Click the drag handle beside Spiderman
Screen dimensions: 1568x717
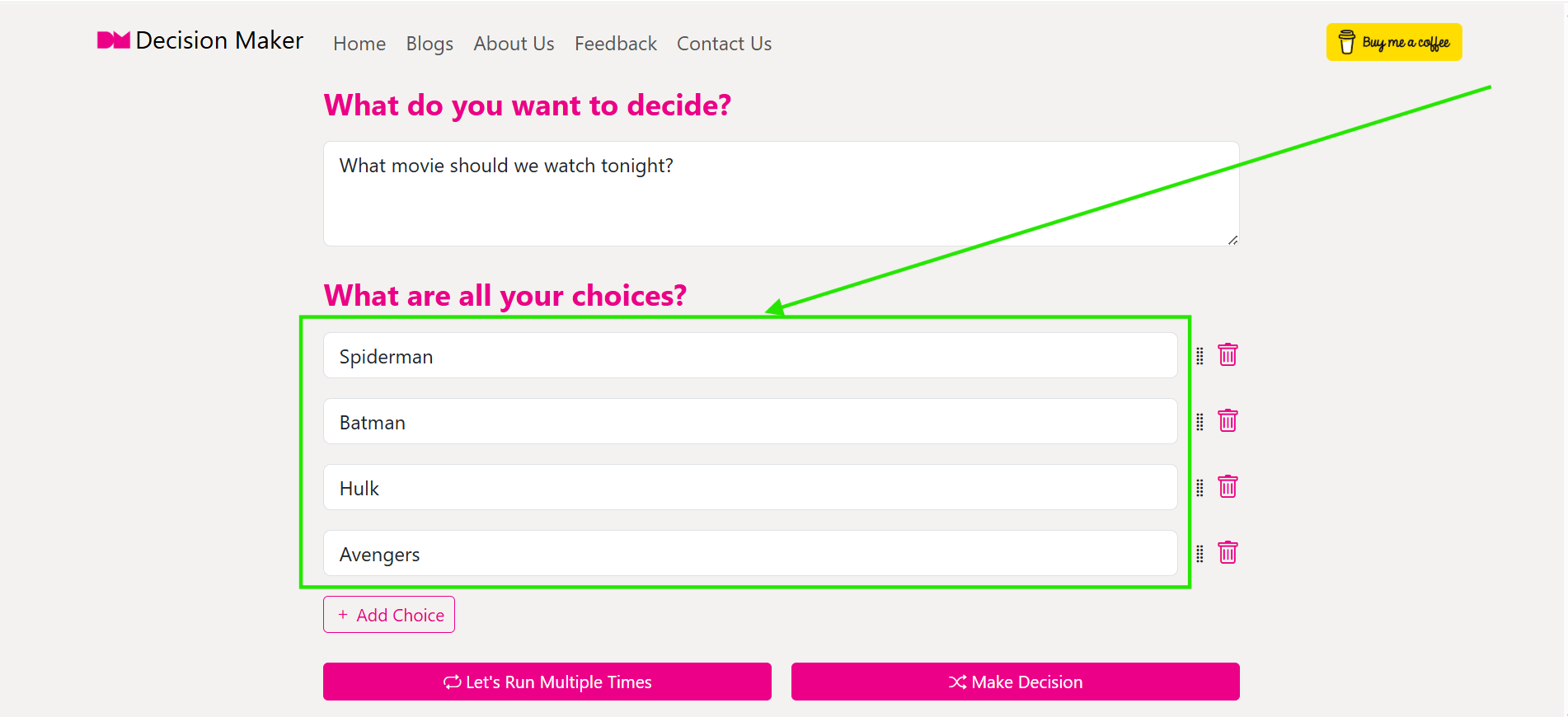1199,355
